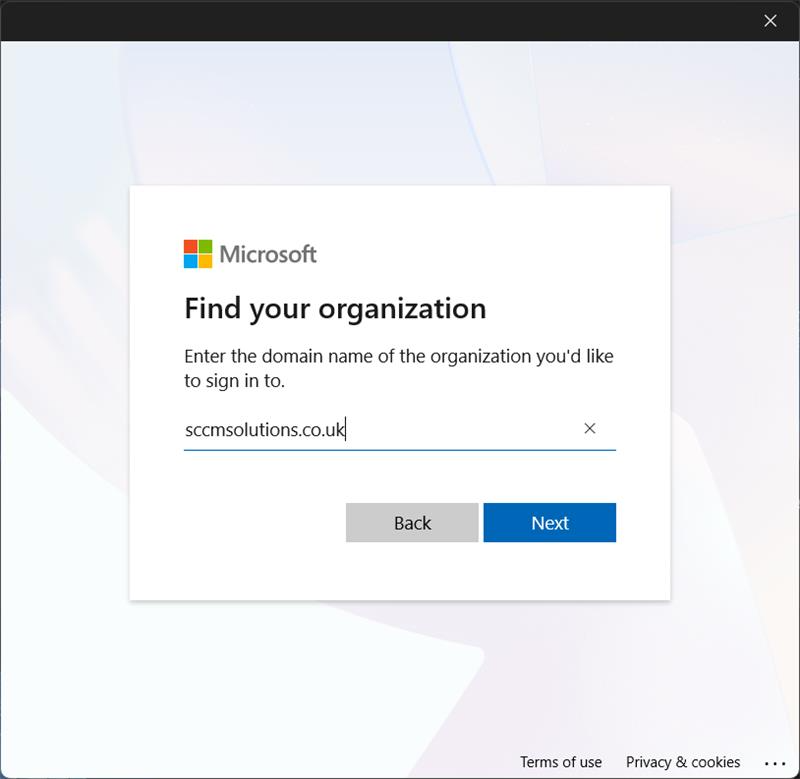This screenshot has width=800, height=779.
Task: Click the "Find your organization" heading
Action: [335, 308]
